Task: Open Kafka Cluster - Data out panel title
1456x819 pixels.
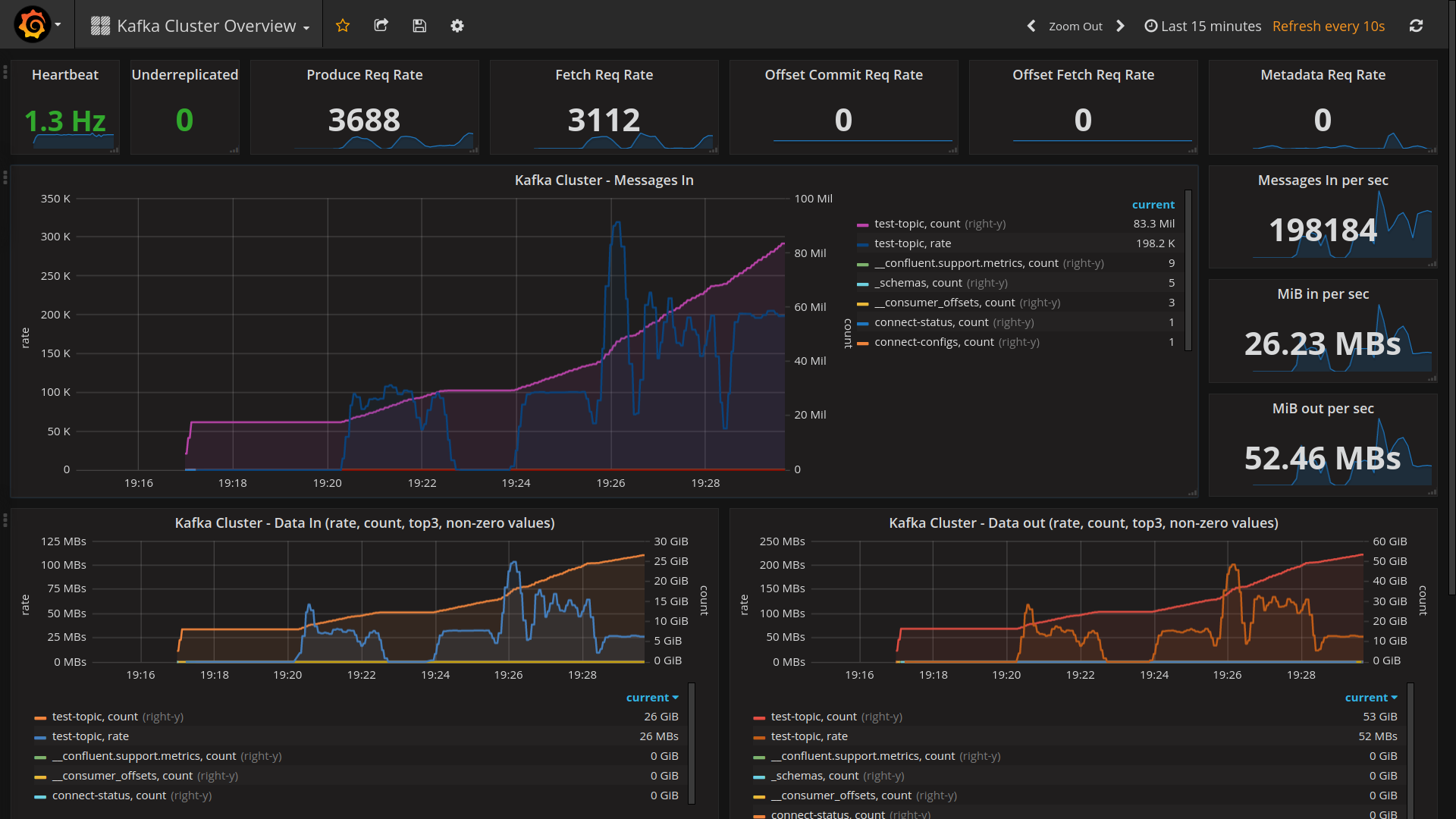Action: click(x=1084, y=522)
